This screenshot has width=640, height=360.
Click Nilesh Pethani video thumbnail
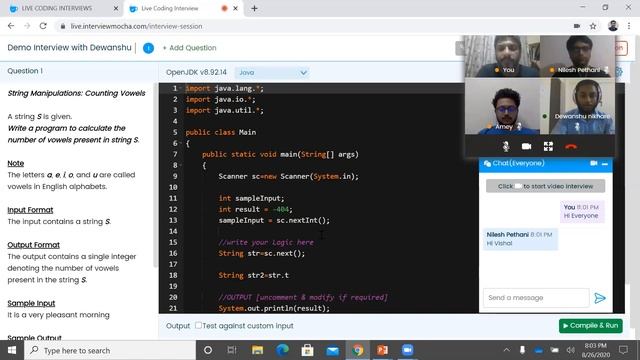tap(577, 56)
